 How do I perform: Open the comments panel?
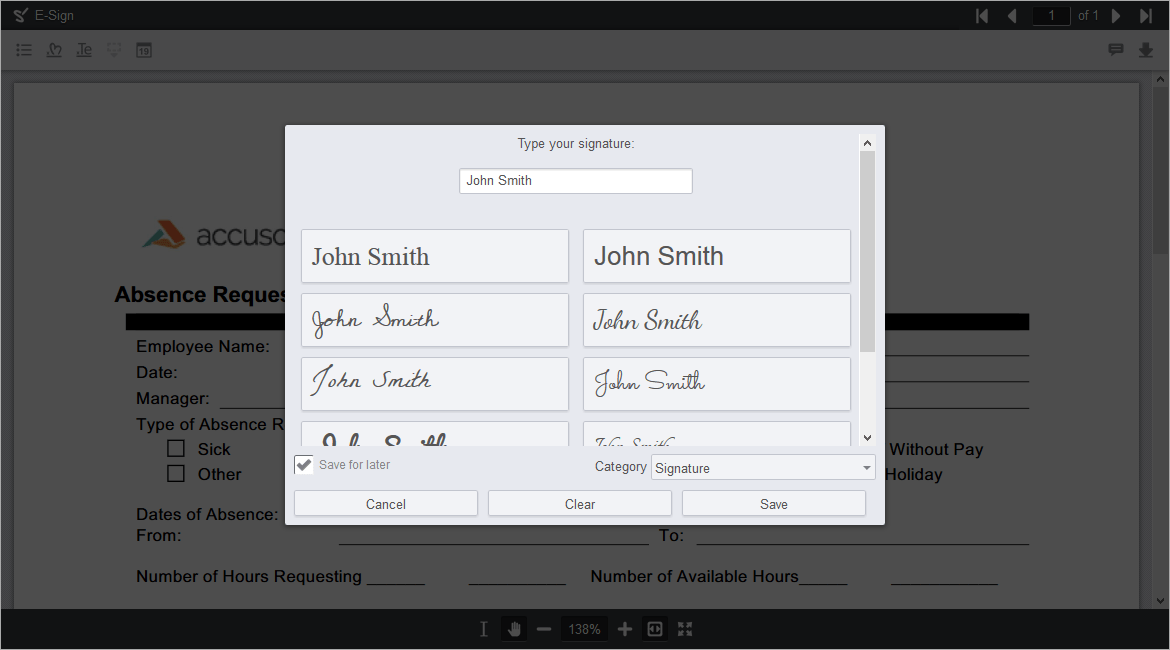(x=1116, y=49)
